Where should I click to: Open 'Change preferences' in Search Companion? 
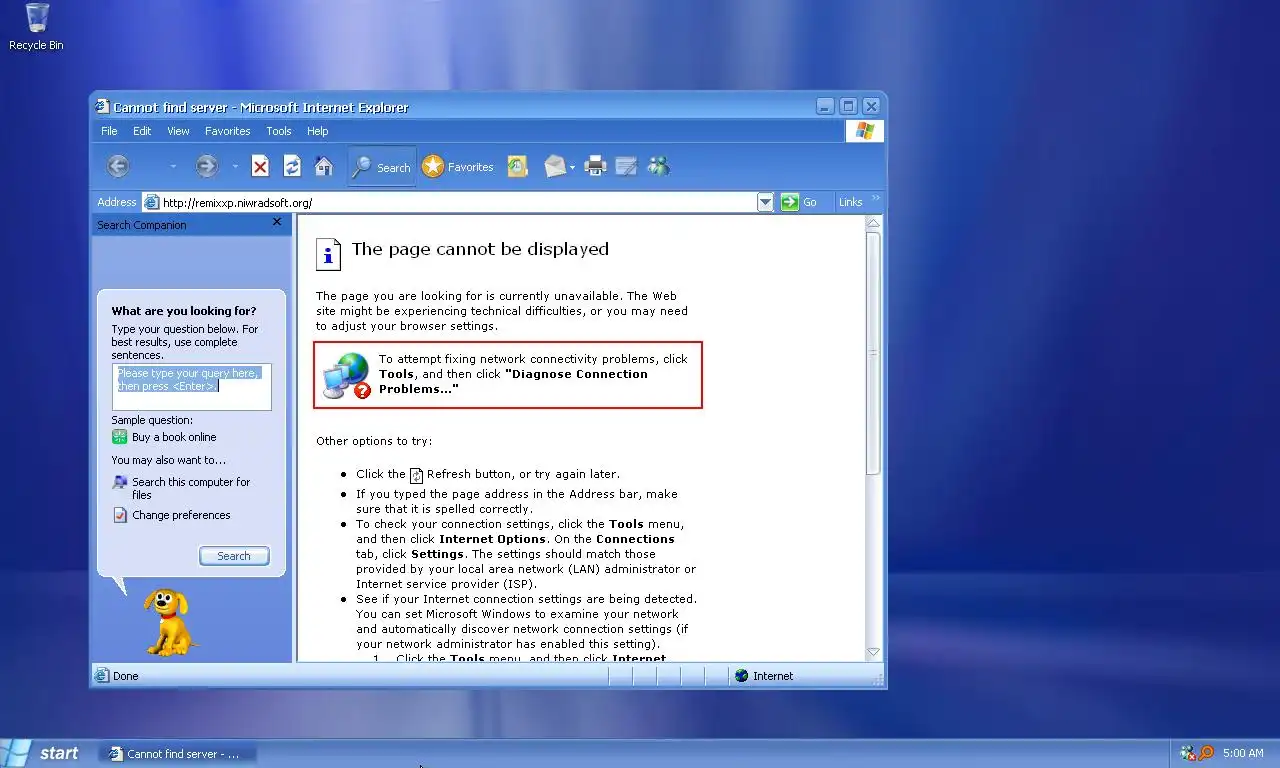coord(181,515)
